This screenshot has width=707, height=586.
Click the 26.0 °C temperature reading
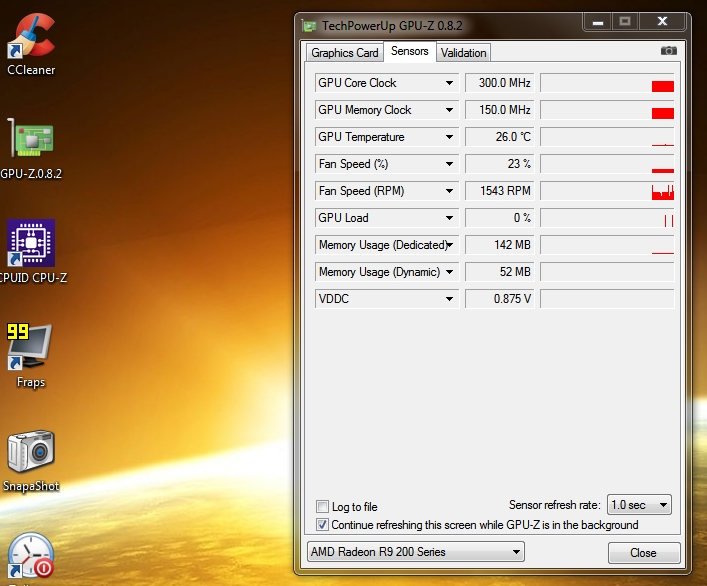pyautogui.click(x=500, y=137)
